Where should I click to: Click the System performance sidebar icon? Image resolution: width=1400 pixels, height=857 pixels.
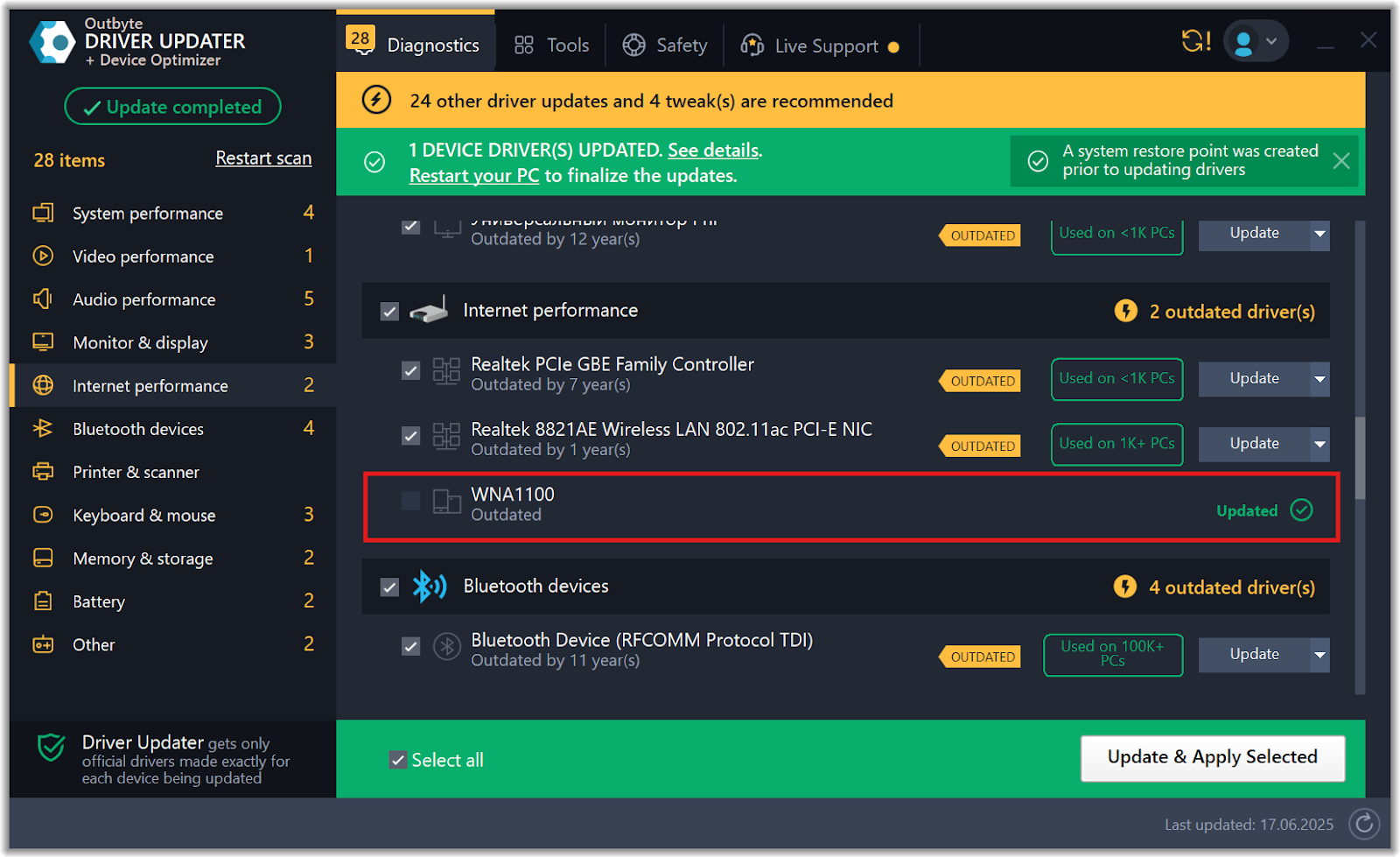tap(43, 213)
